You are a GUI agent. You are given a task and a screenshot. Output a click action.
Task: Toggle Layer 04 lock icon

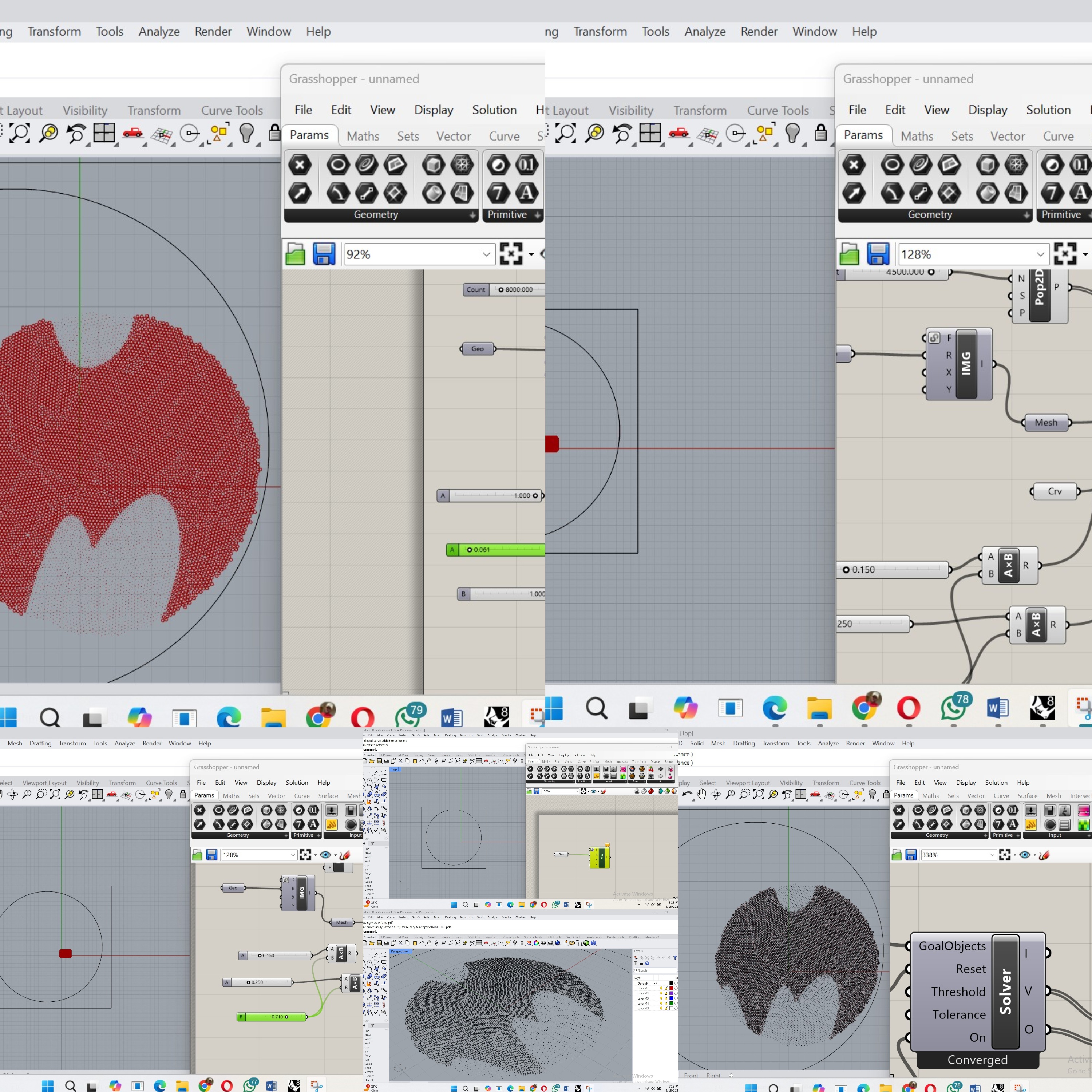click(666, 1004)
